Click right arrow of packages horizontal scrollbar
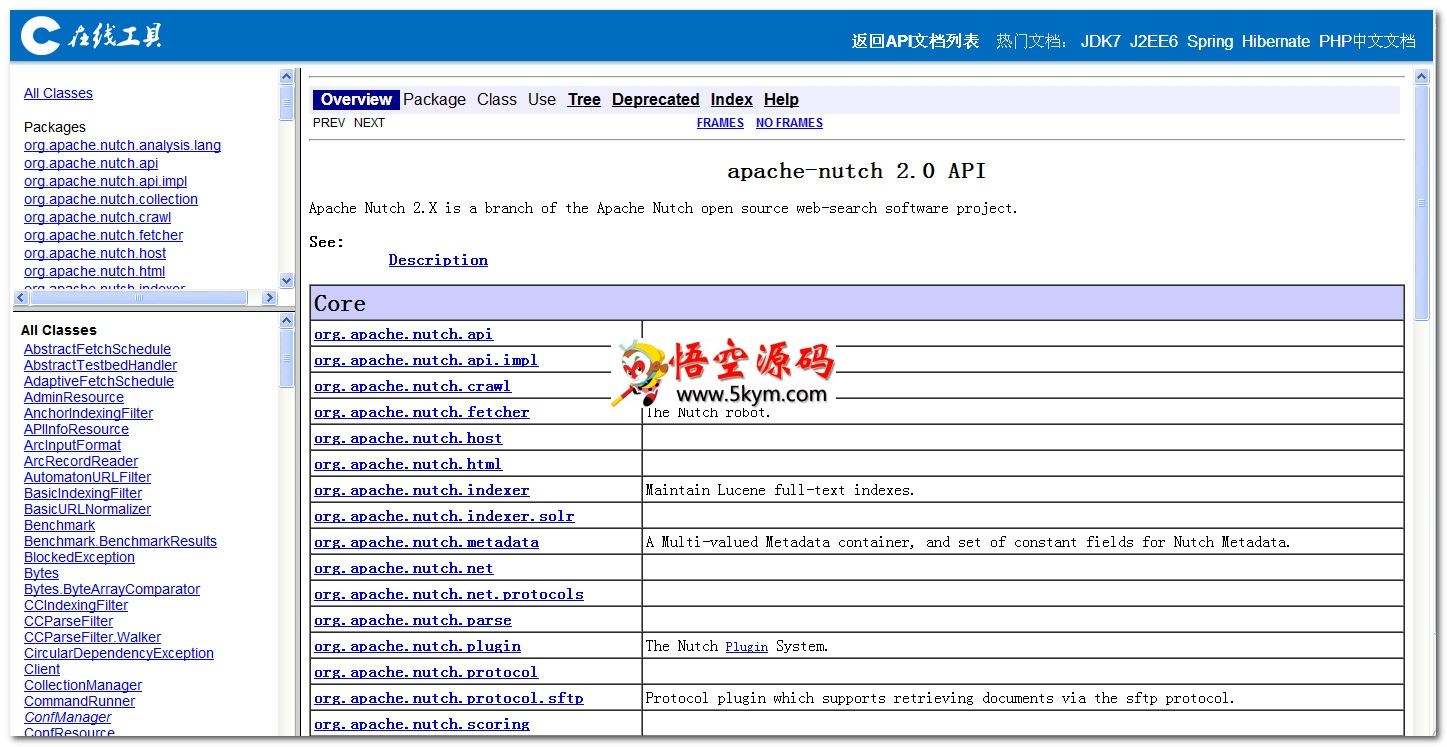This screenshot has height=747, width=1447. click(268, 297)
